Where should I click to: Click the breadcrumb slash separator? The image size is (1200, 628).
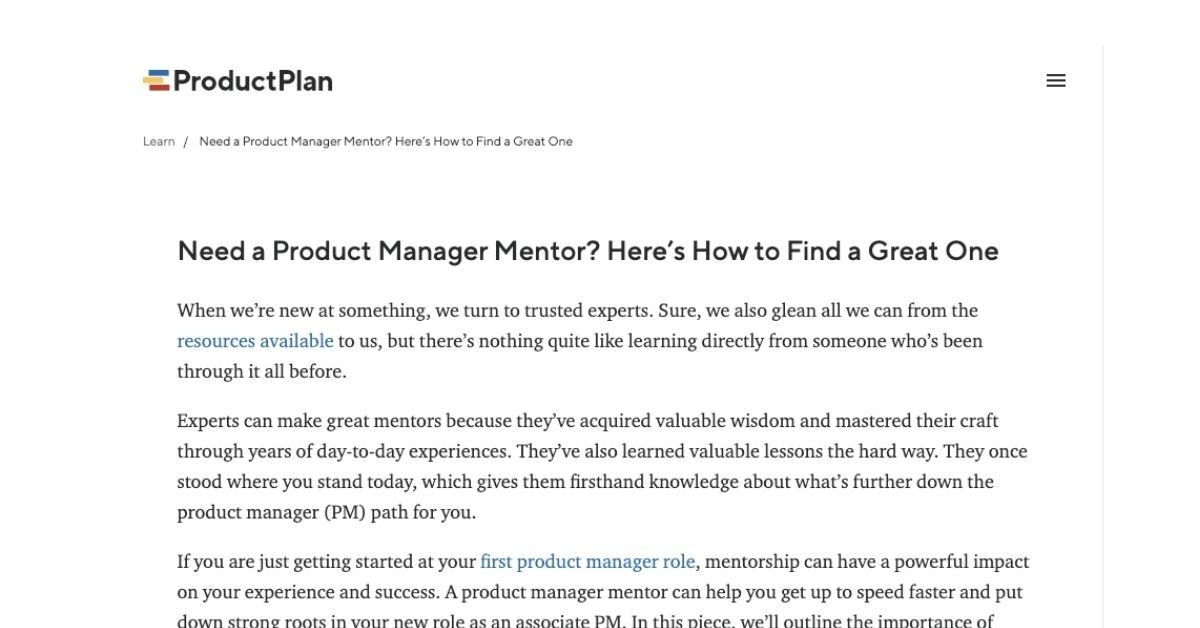(186, 142)
